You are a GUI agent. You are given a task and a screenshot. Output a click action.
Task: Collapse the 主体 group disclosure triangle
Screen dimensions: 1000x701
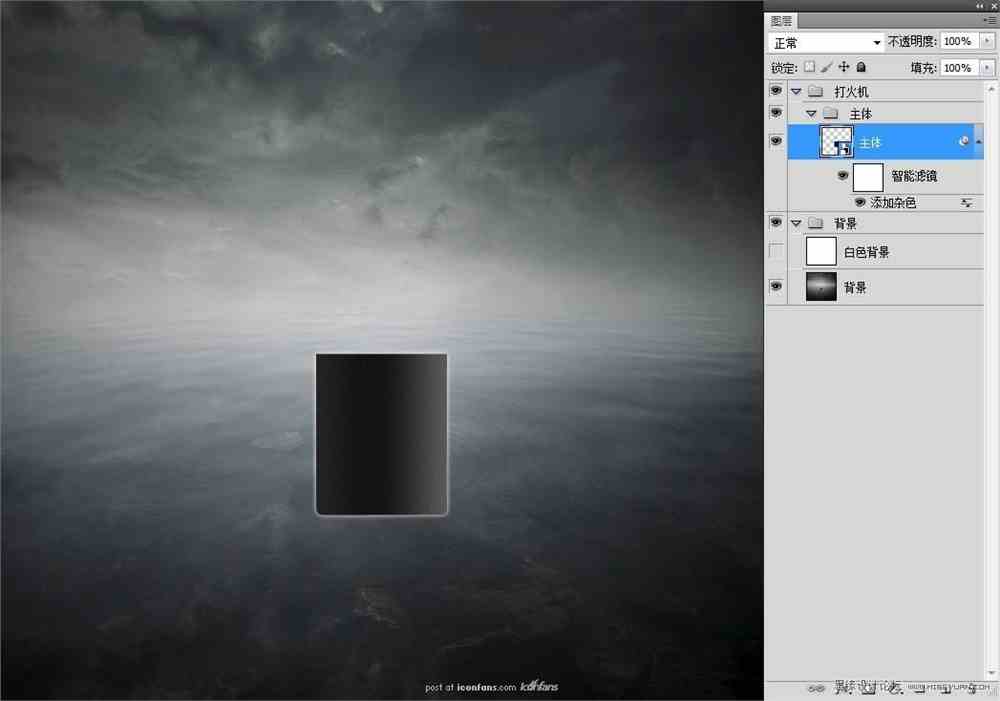812,114
